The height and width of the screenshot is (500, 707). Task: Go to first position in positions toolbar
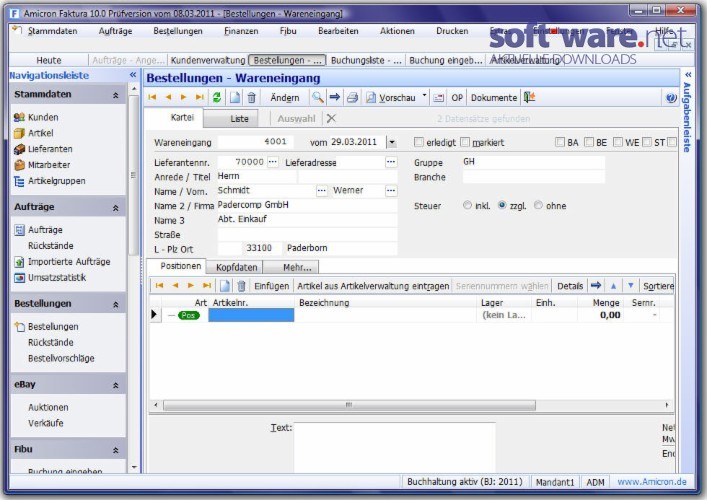click(159, 285)
